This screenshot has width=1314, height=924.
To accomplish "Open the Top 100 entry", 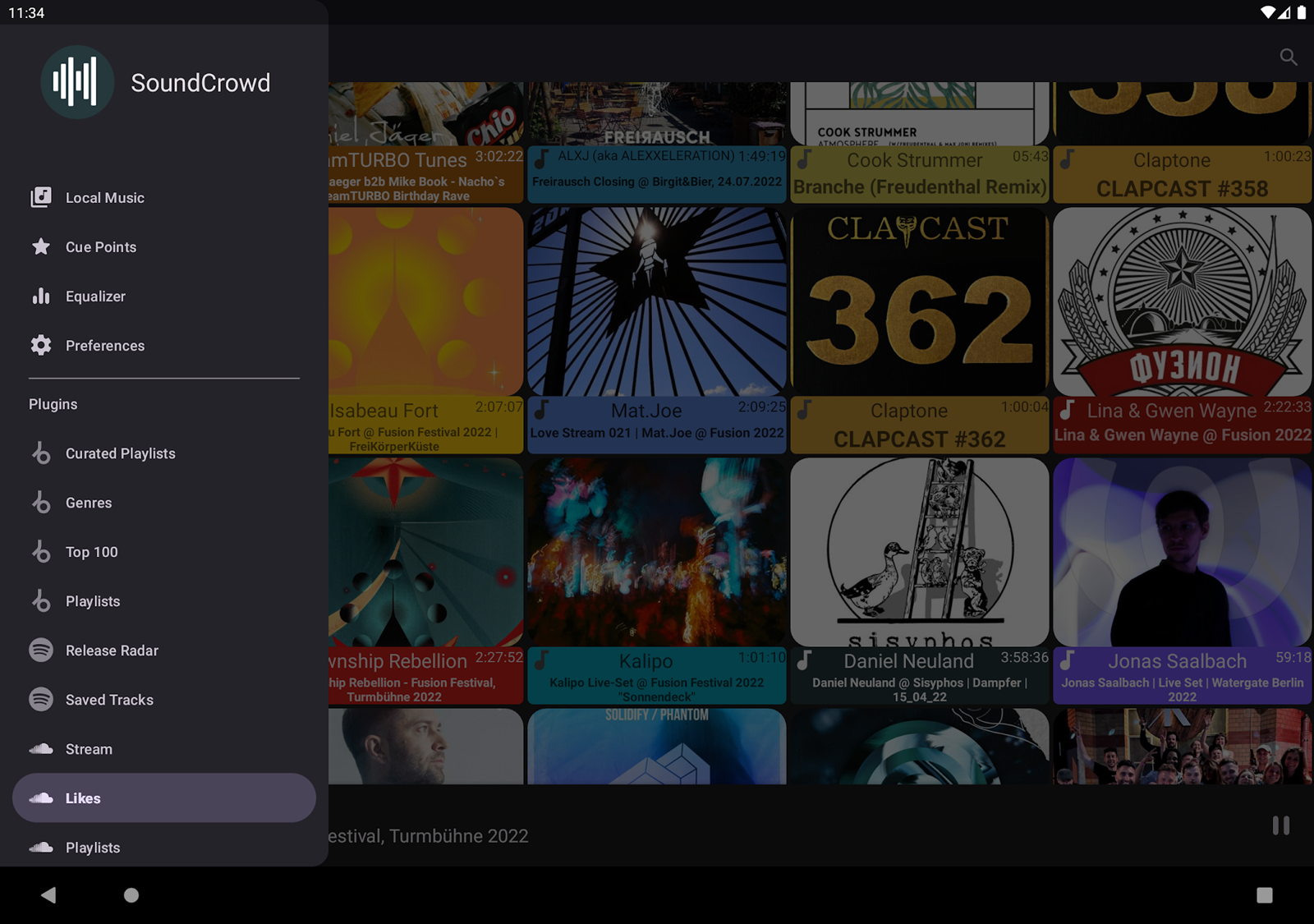I will point(164,552).
